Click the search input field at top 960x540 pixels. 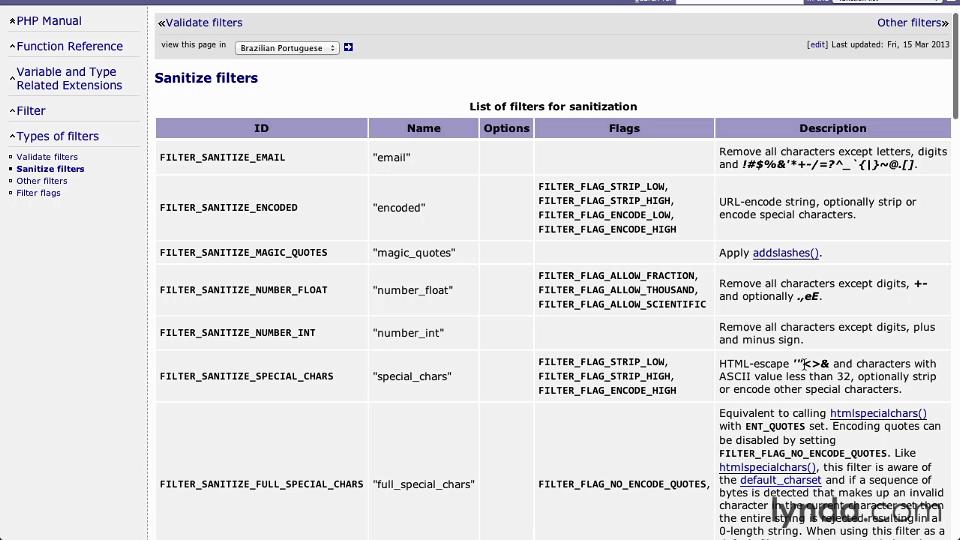740,2
